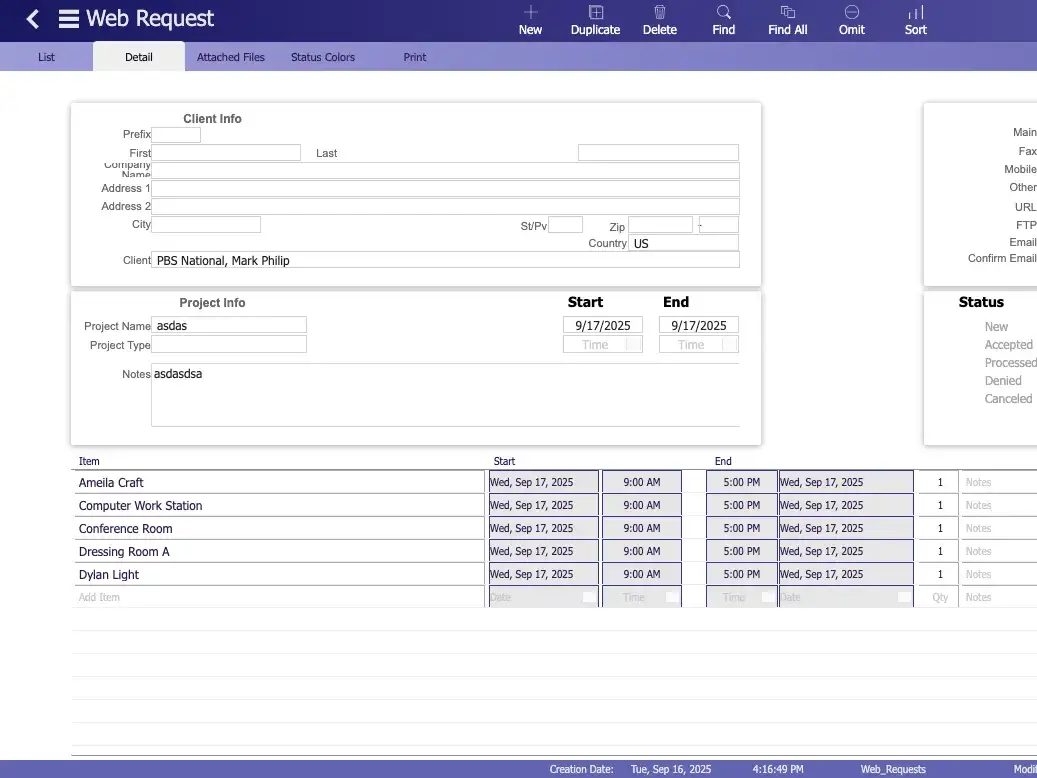Click the Client field PBS National
The height and width of the screenshot is (778, 1037).
[x=445, y=260]
